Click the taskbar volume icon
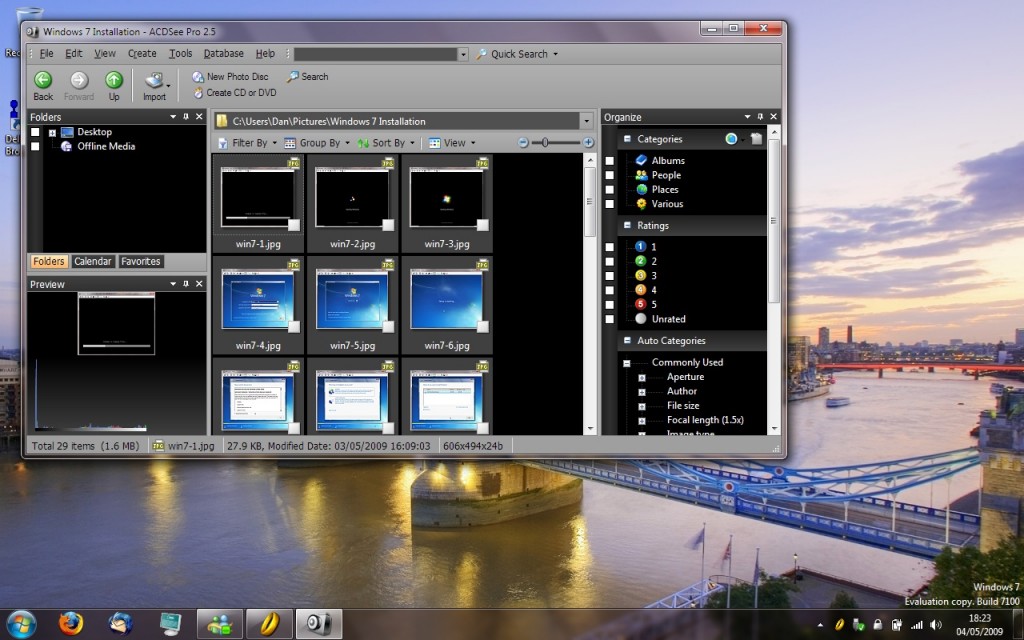1024x640 pixels. point(936,625)
